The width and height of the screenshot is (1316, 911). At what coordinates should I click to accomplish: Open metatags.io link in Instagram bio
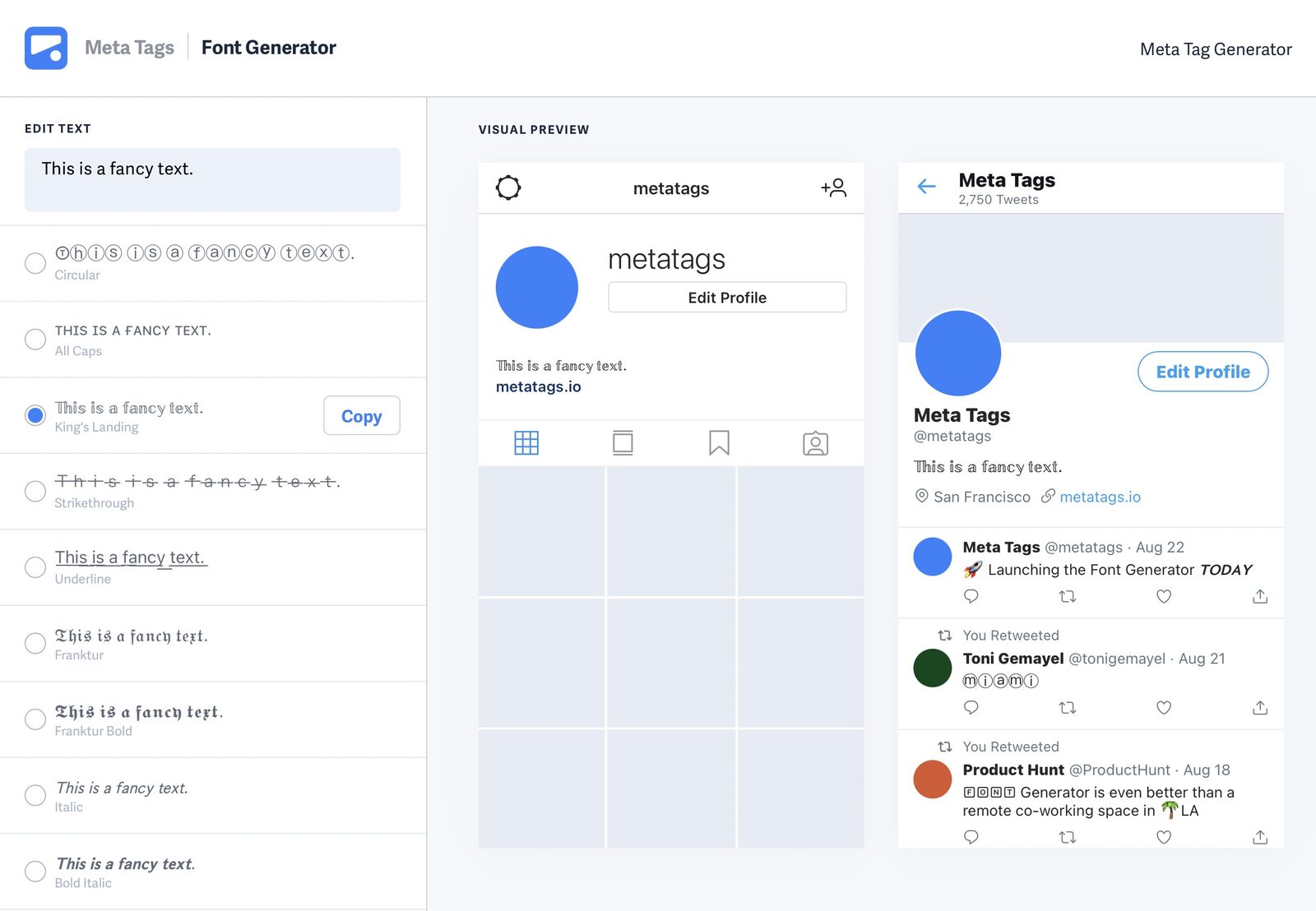[539, 386]
